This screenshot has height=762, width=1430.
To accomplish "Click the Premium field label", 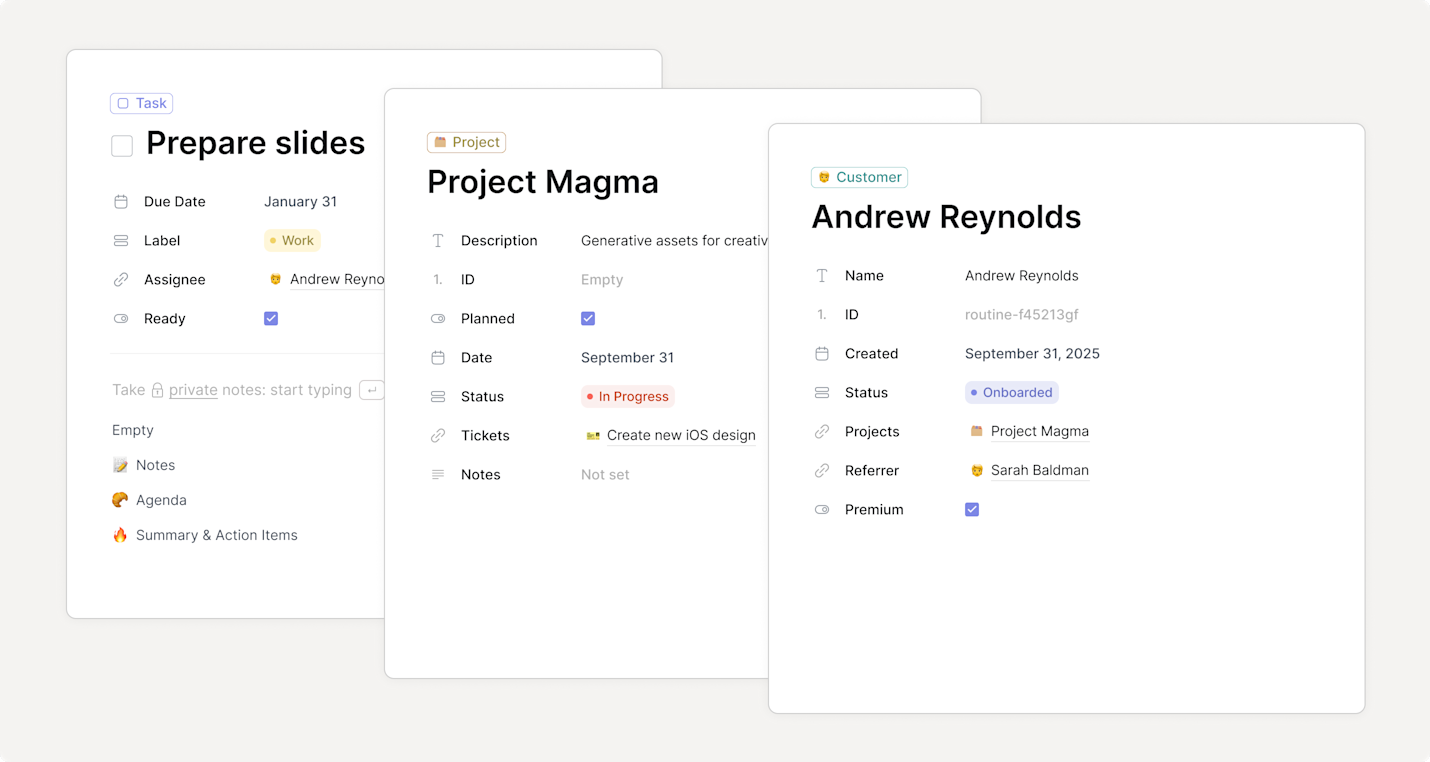I will coord(874,510).
